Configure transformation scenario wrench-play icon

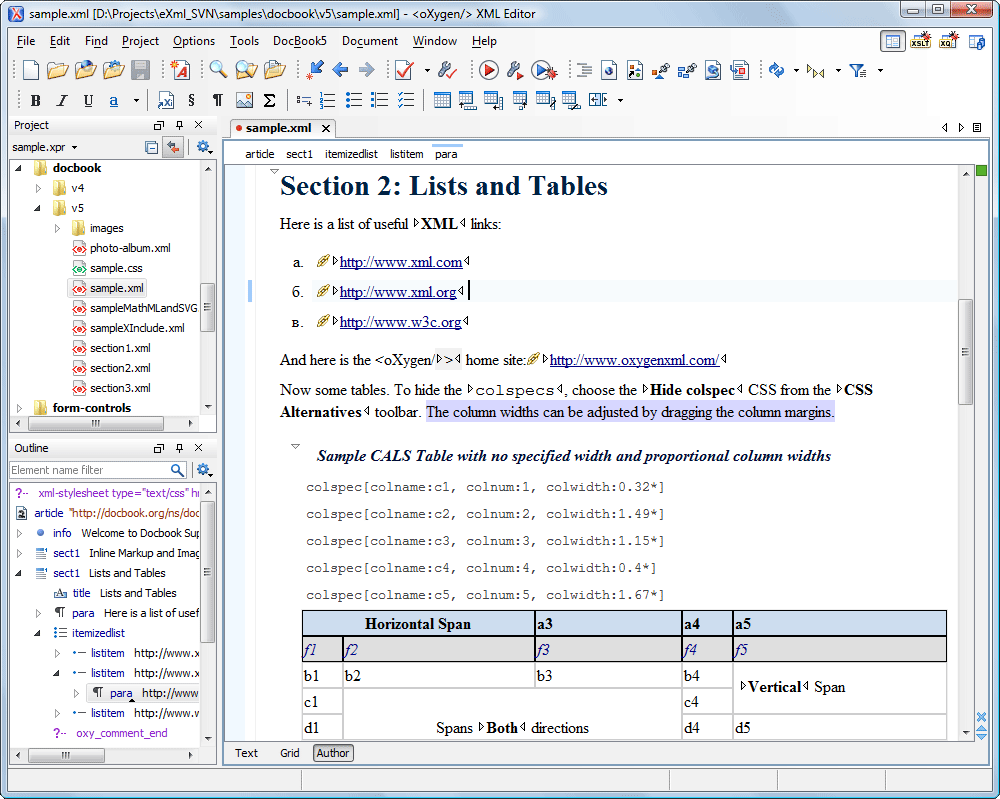coord(515,70)
